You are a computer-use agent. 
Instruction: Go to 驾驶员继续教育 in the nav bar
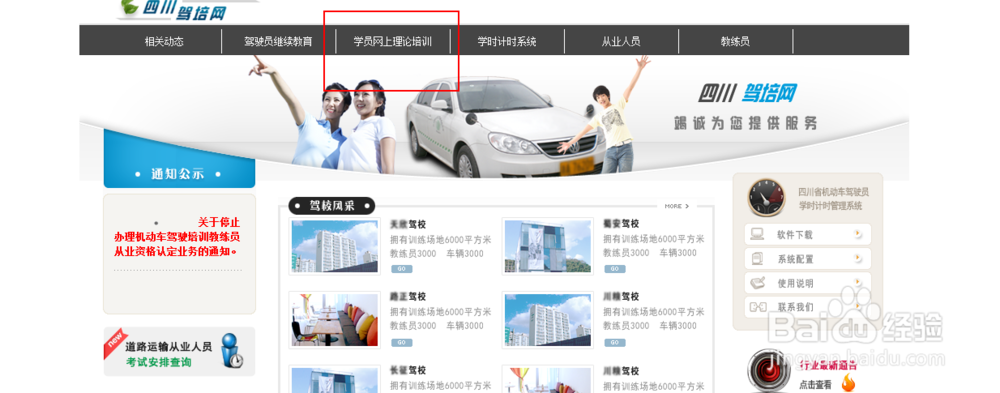tap(278, 41)
